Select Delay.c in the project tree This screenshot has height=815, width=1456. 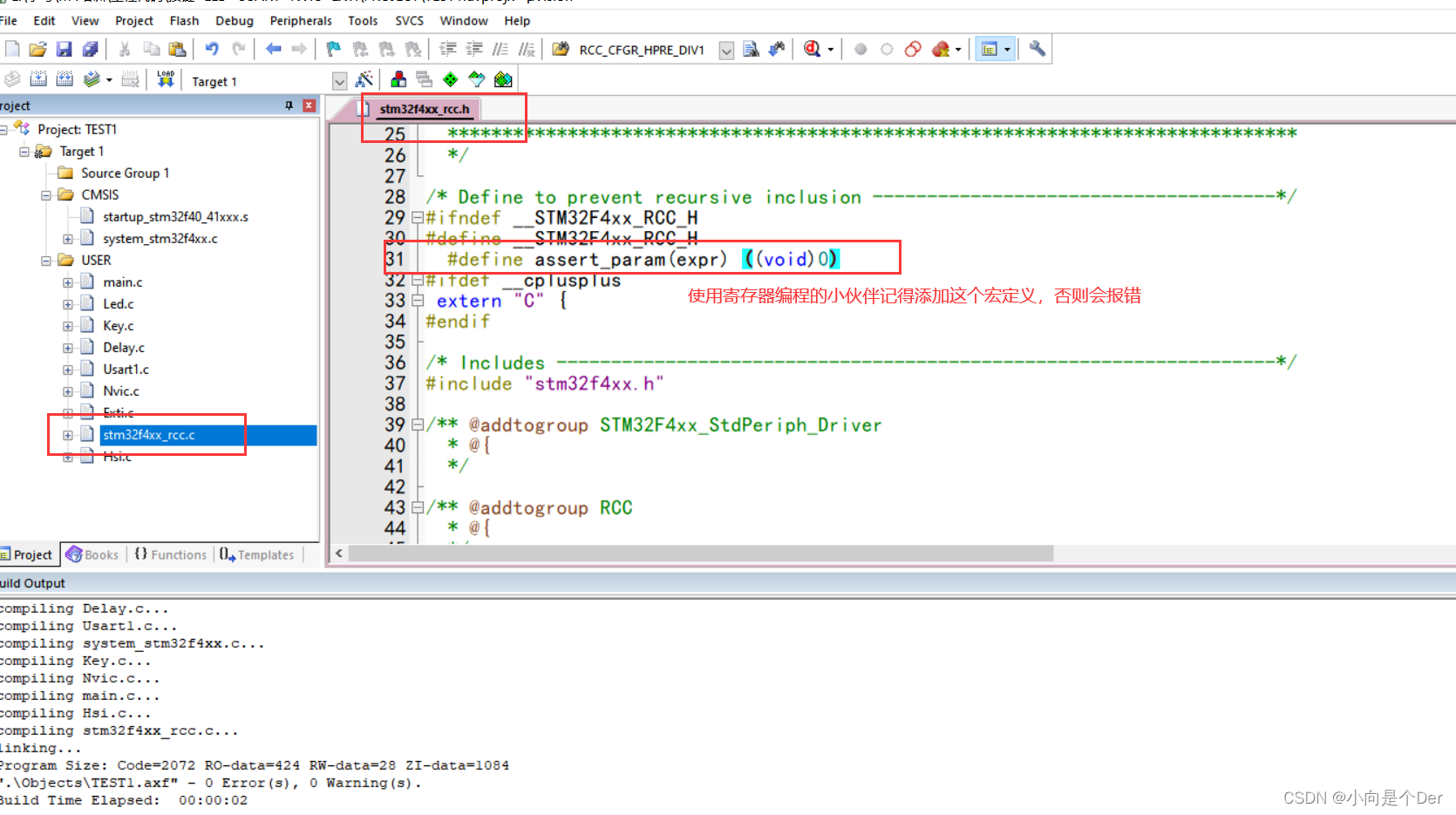124,348
